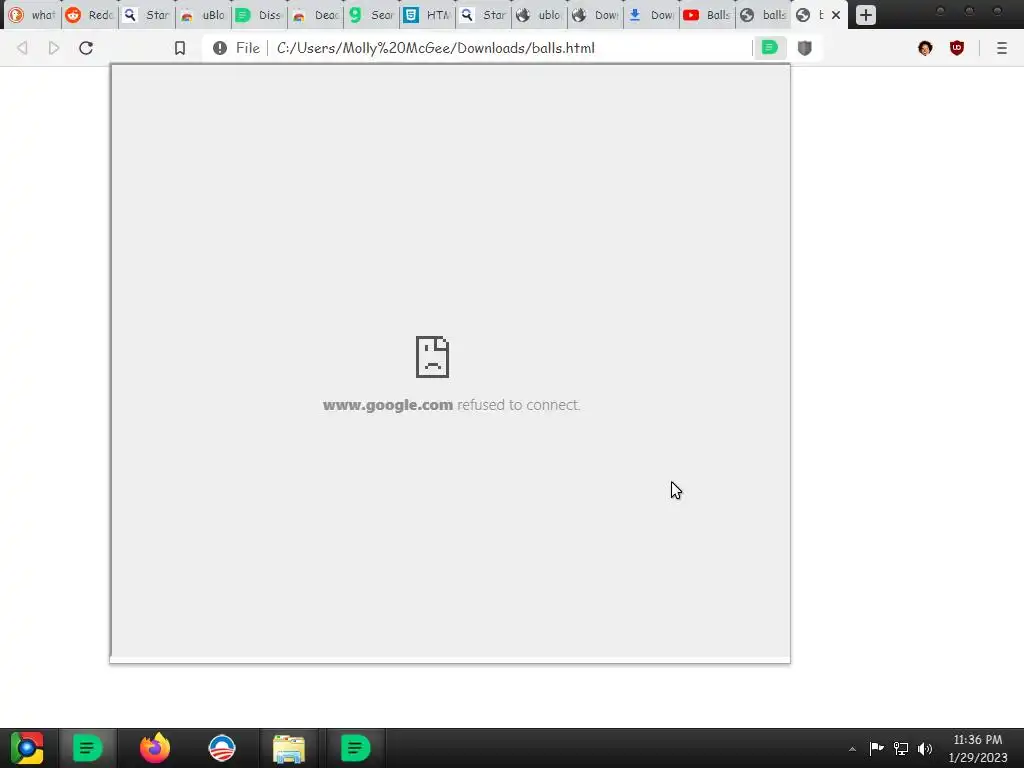Open a new tab

(865, 15)
